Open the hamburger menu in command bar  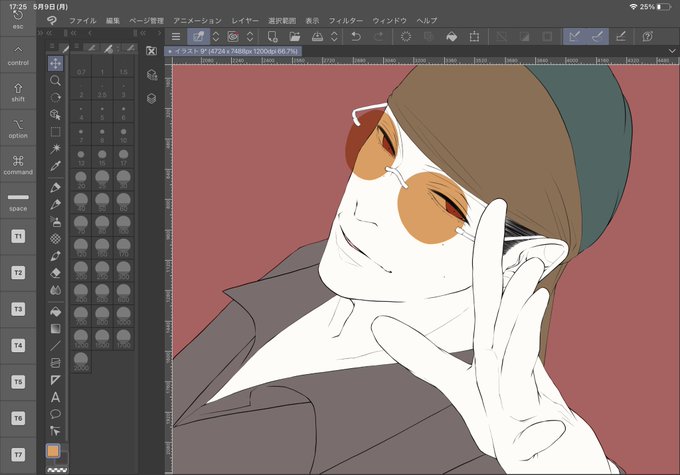click(x=176, y=36)
